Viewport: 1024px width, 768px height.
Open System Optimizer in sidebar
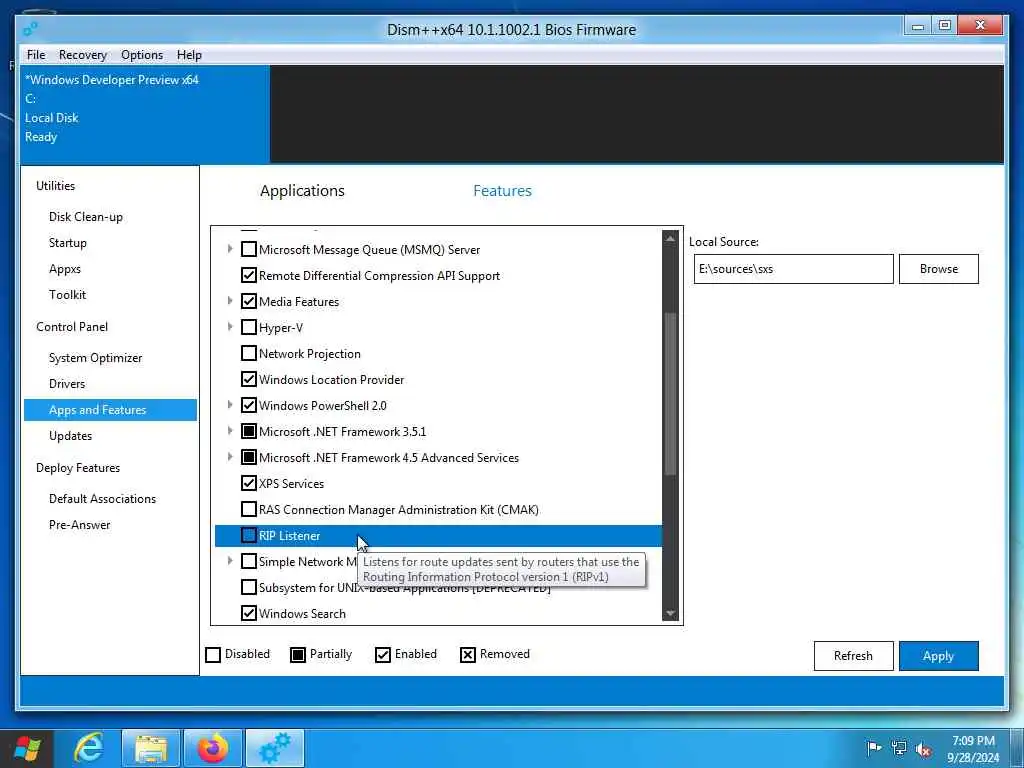[95, 358]
